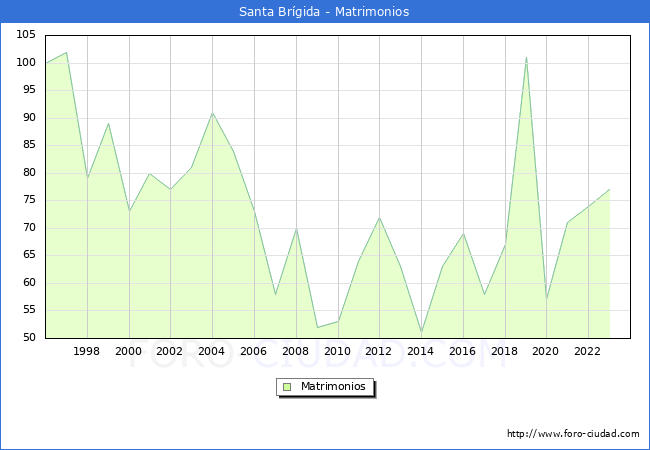The width and height of the screenshot is (650, 450).
Task: Click the x-axis year 2002
Action: tap(170, 351)
